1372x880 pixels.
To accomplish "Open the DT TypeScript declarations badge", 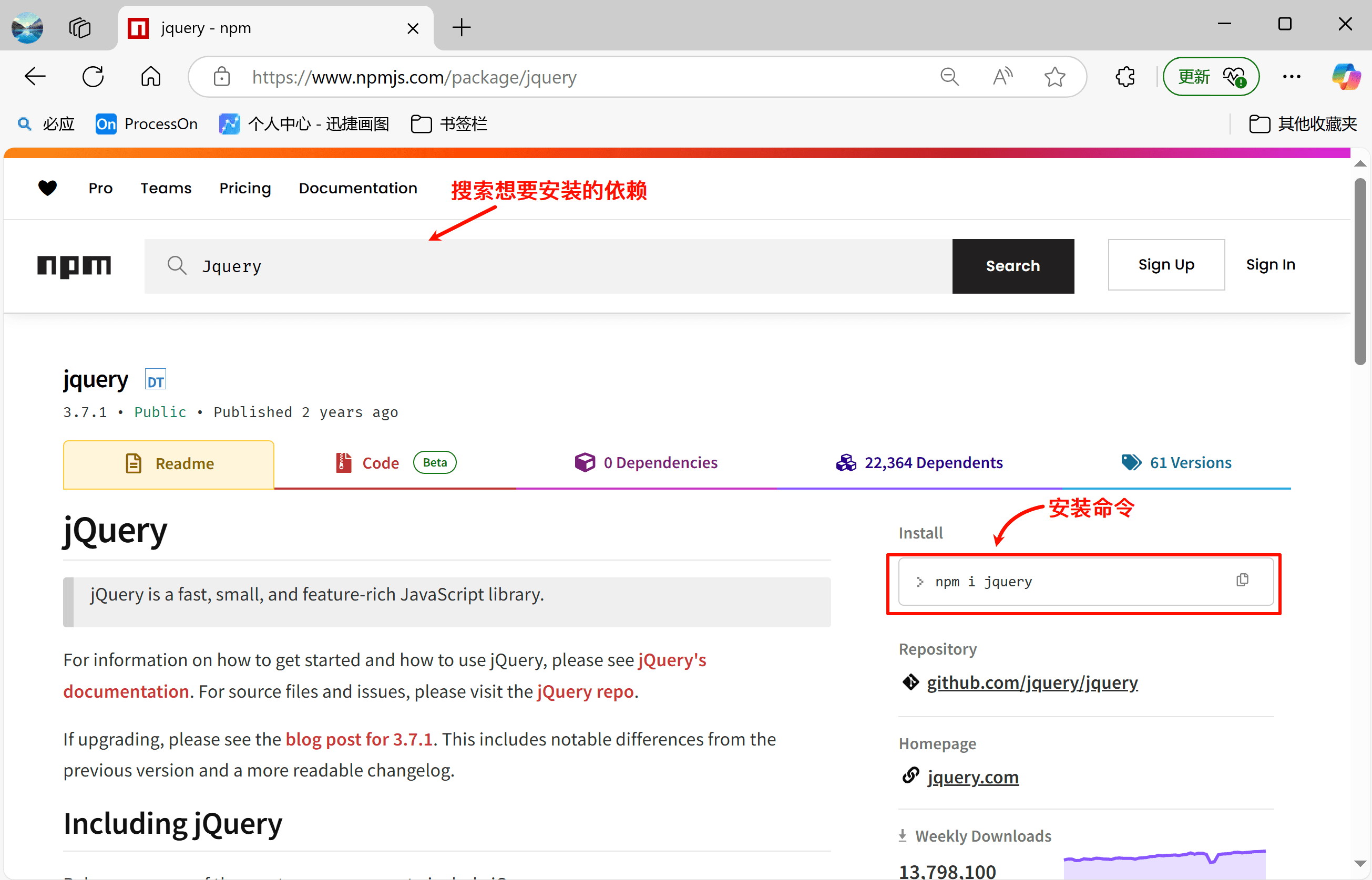I will [156, 380].
